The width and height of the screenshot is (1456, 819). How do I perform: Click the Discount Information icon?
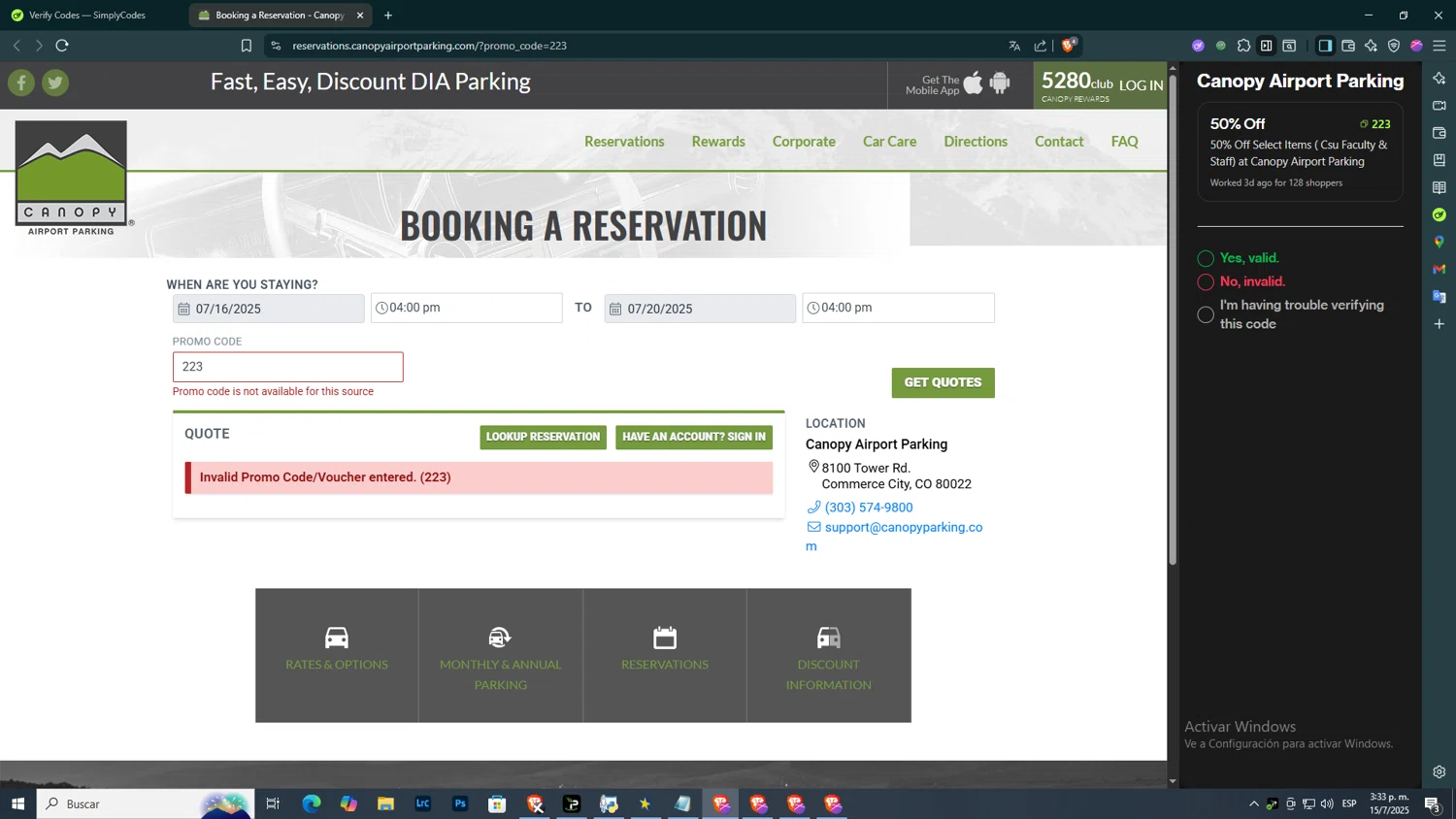pos(828,638)
